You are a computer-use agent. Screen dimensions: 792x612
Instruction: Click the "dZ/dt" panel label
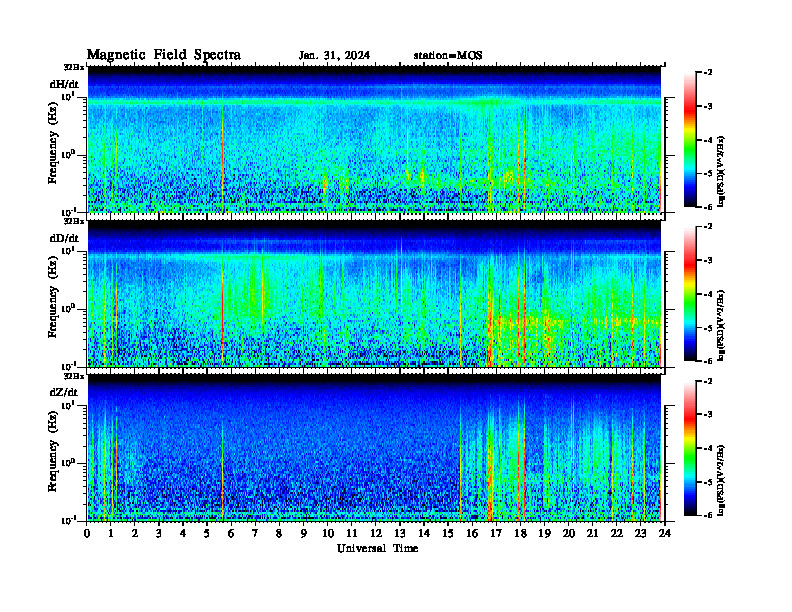click(x=64, y=392)
